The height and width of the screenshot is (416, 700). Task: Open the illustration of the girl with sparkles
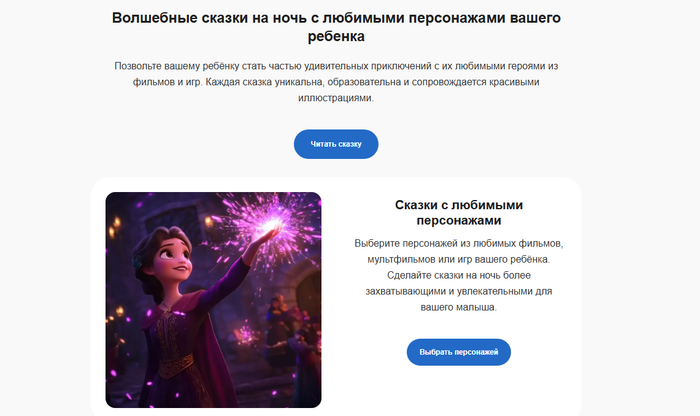click(x=213, y=300)
